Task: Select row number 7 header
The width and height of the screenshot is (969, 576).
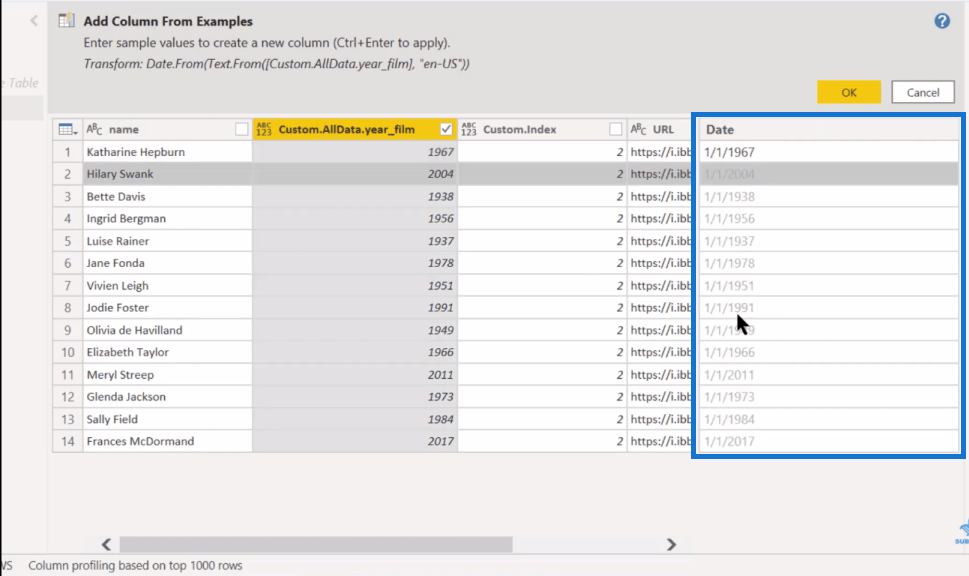Action: [68, 286]
